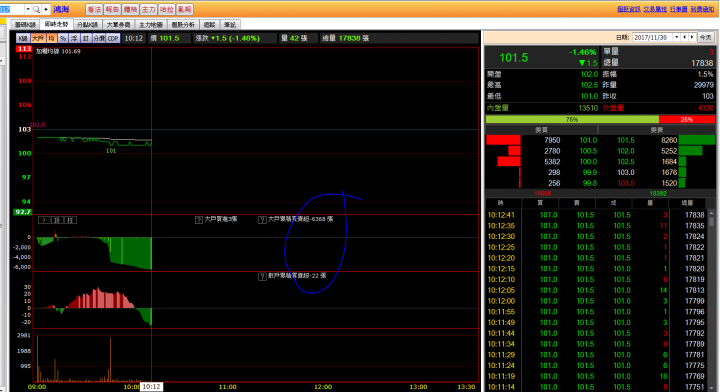Image resolution: width=720 pixels, height=392 pixels.
Task: Click the plus icon next to the search
Action: [45, 9]
